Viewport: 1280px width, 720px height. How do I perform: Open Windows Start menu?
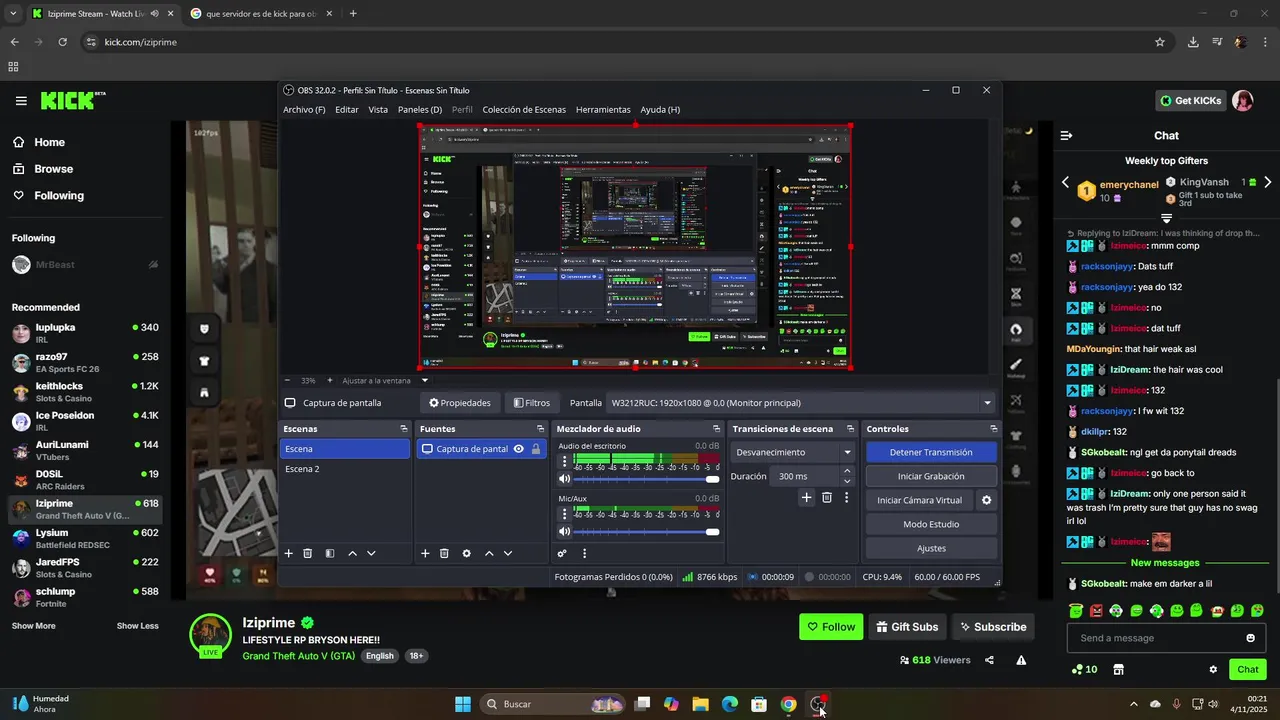pyautogui.click(x=463, y=704)
